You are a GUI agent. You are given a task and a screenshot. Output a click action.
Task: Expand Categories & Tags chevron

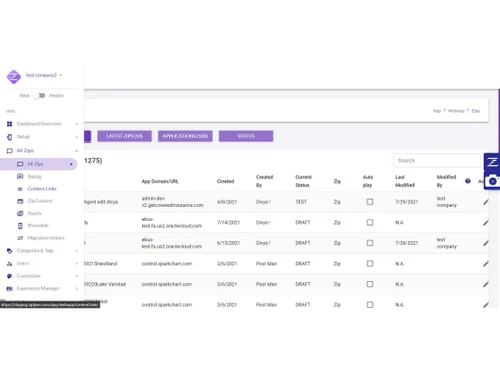pyautogui.click(x=76, y=251)
